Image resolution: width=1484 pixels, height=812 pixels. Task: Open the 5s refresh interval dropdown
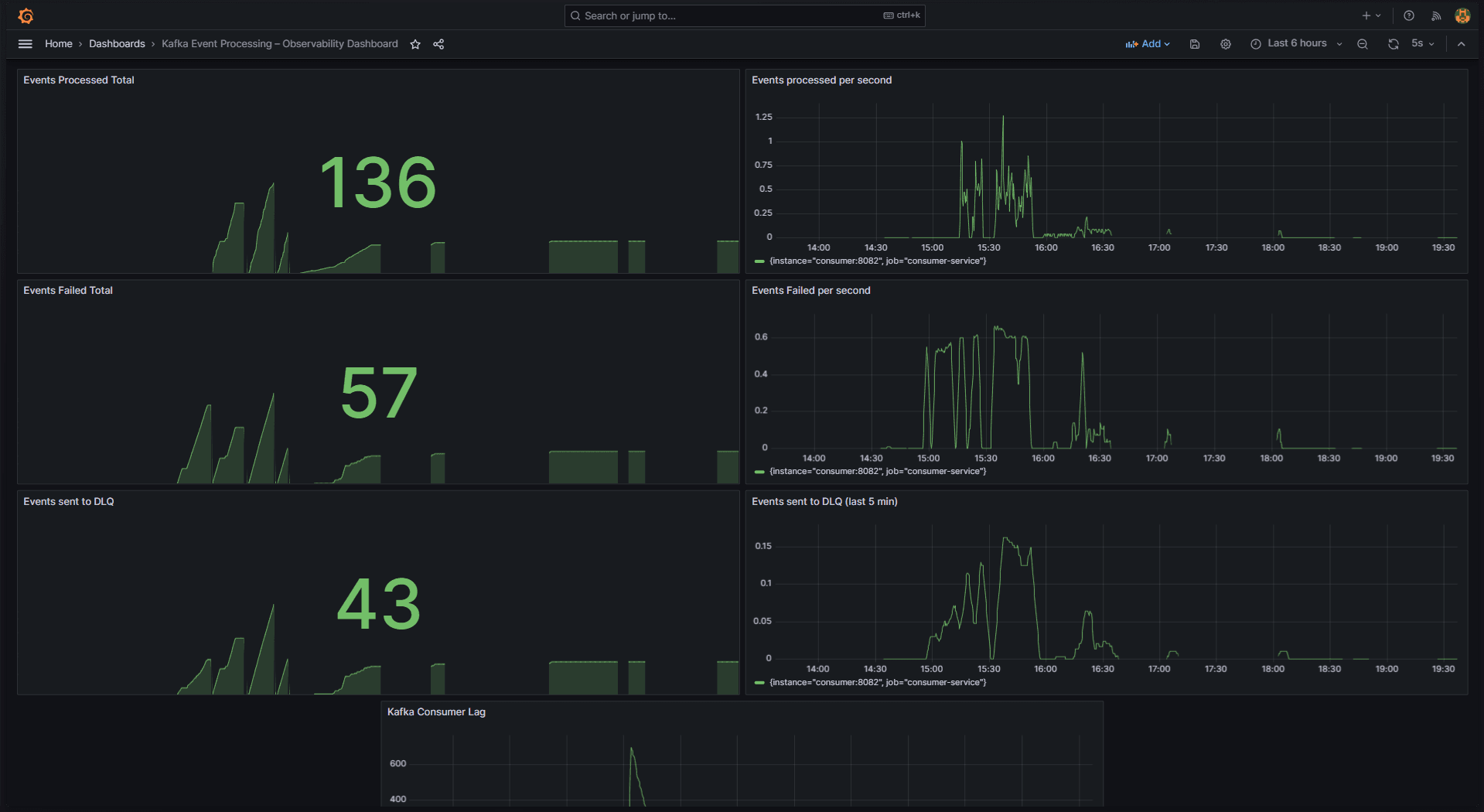click(x=1422, y=43)
